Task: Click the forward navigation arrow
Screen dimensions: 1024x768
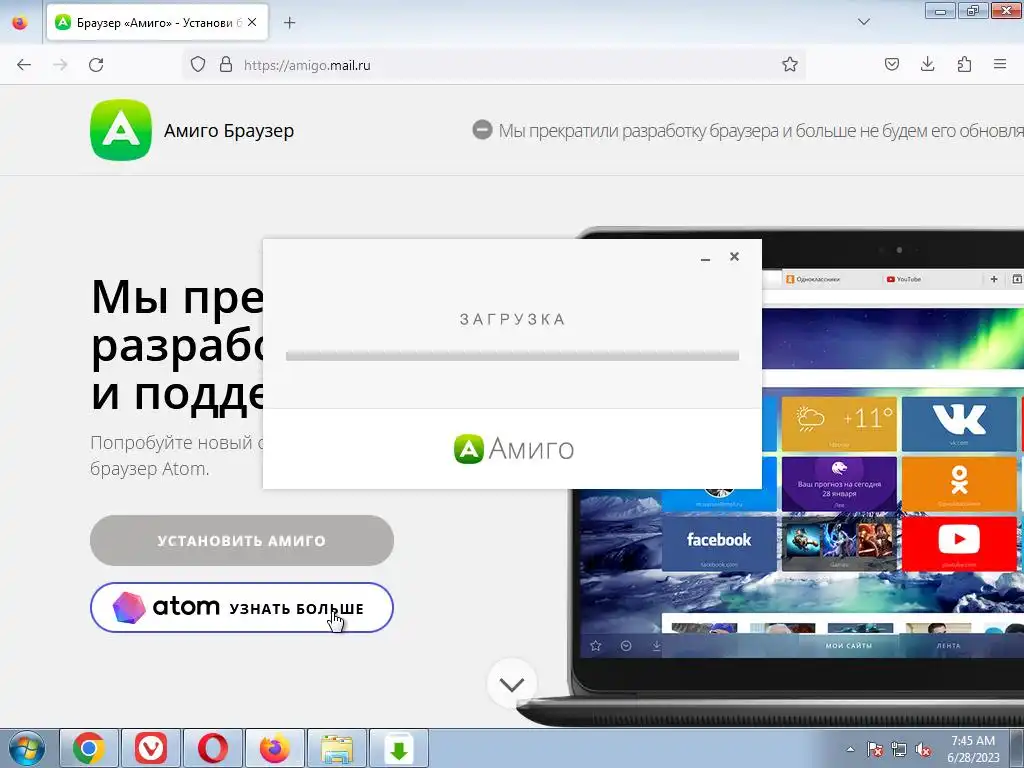Action: (60, 65)
